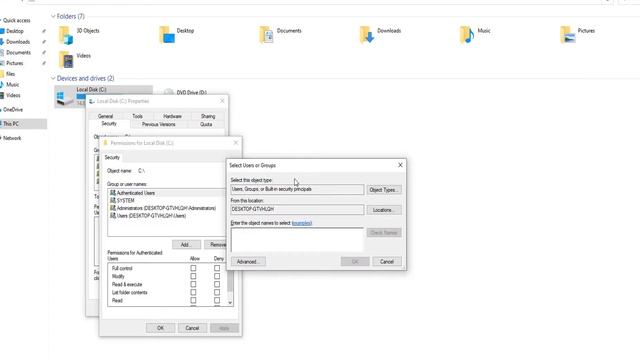Viewport: 640px width, 360px height.
Task: Click Apply in Permissions dialog
Action: tap(224, 328)
